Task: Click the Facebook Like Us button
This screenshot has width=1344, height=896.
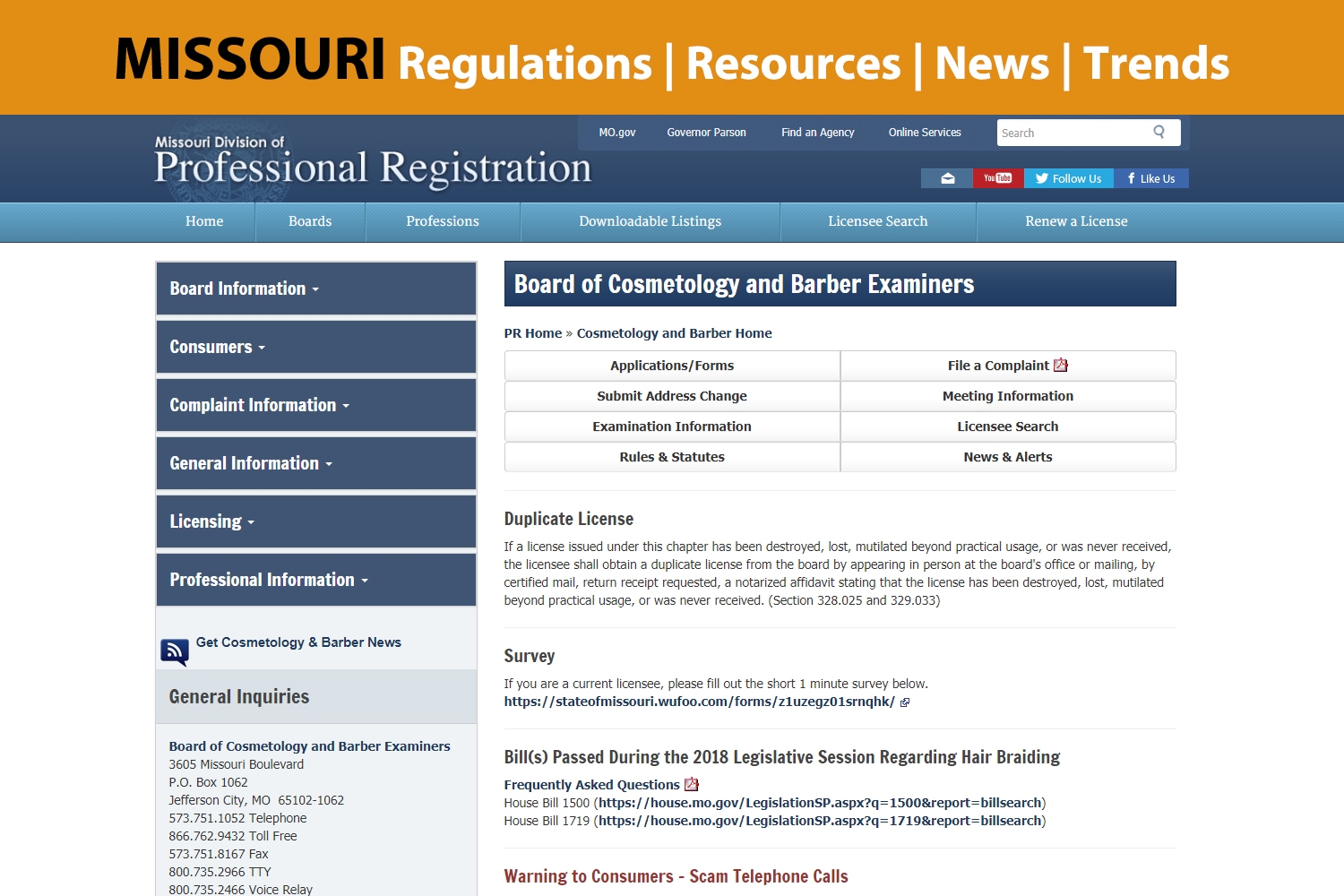Action: pyautogui.click(x=1151, y=178)
